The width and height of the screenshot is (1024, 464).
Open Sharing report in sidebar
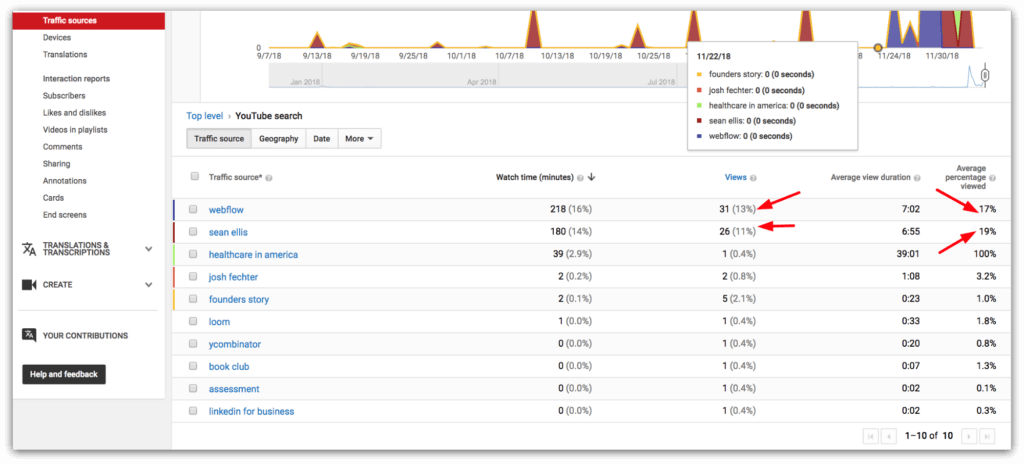click(57, 164)
